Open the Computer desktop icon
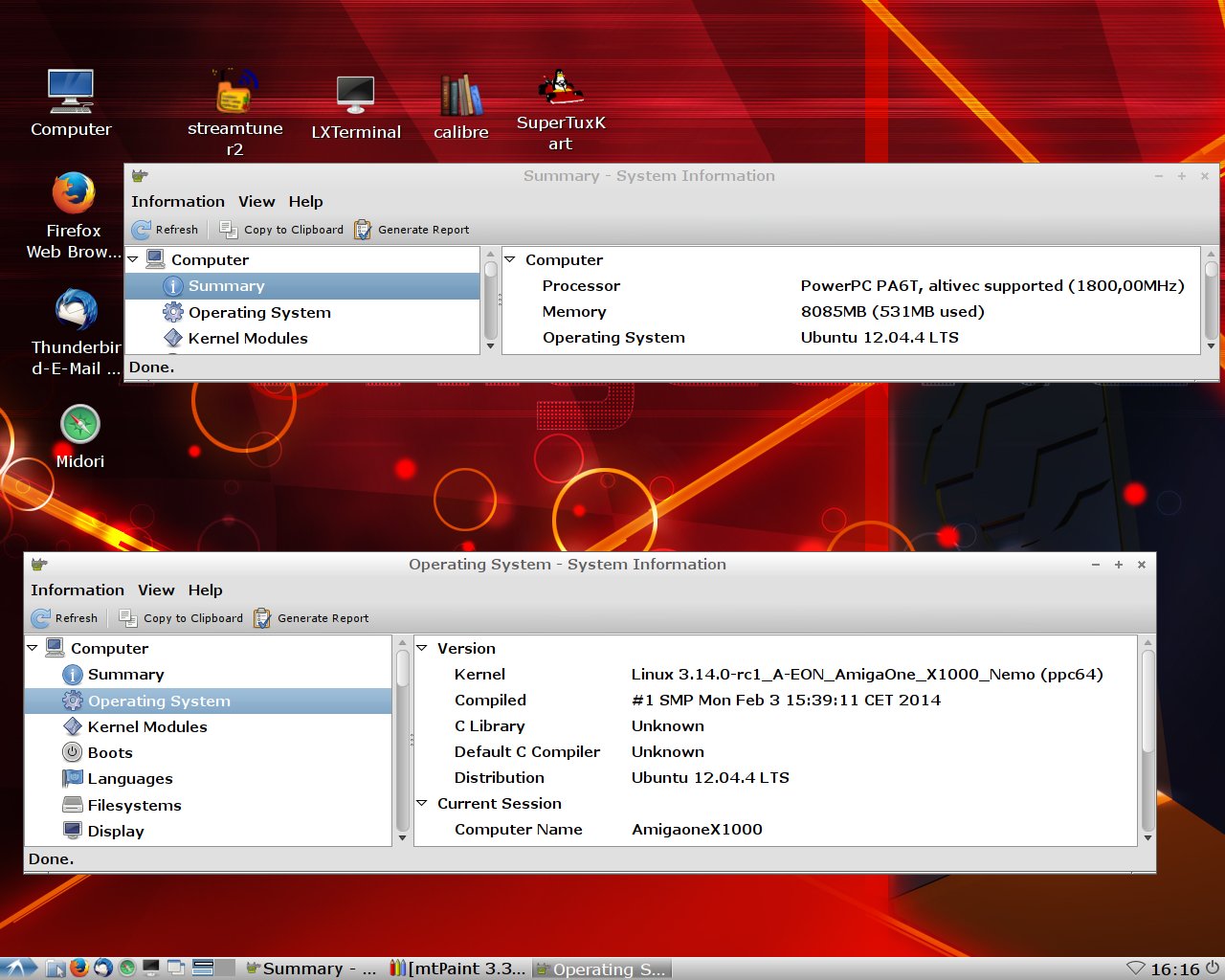The width and height of the screenshot is (1225, 980). coord(71,94)
